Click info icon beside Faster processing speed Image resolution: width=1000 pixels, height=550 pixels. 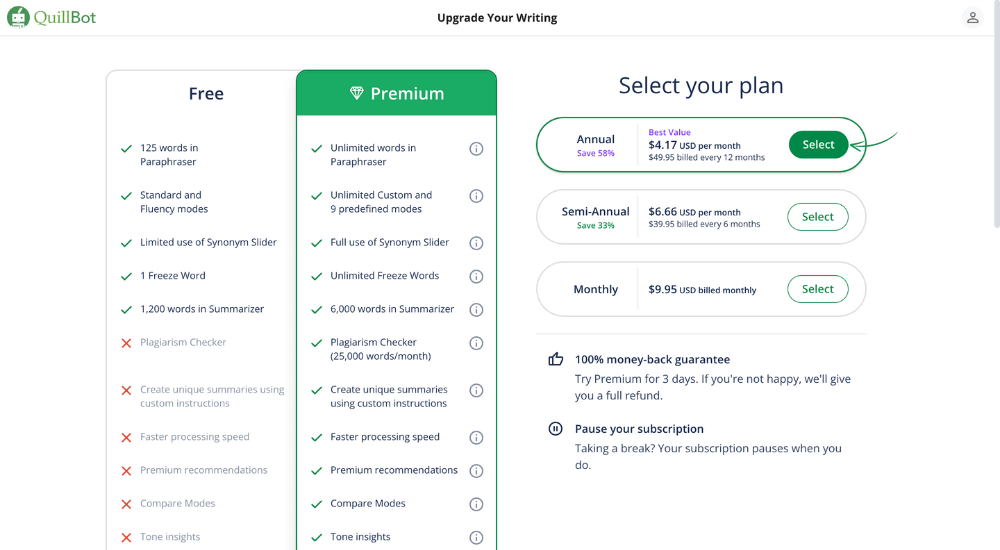476,437
